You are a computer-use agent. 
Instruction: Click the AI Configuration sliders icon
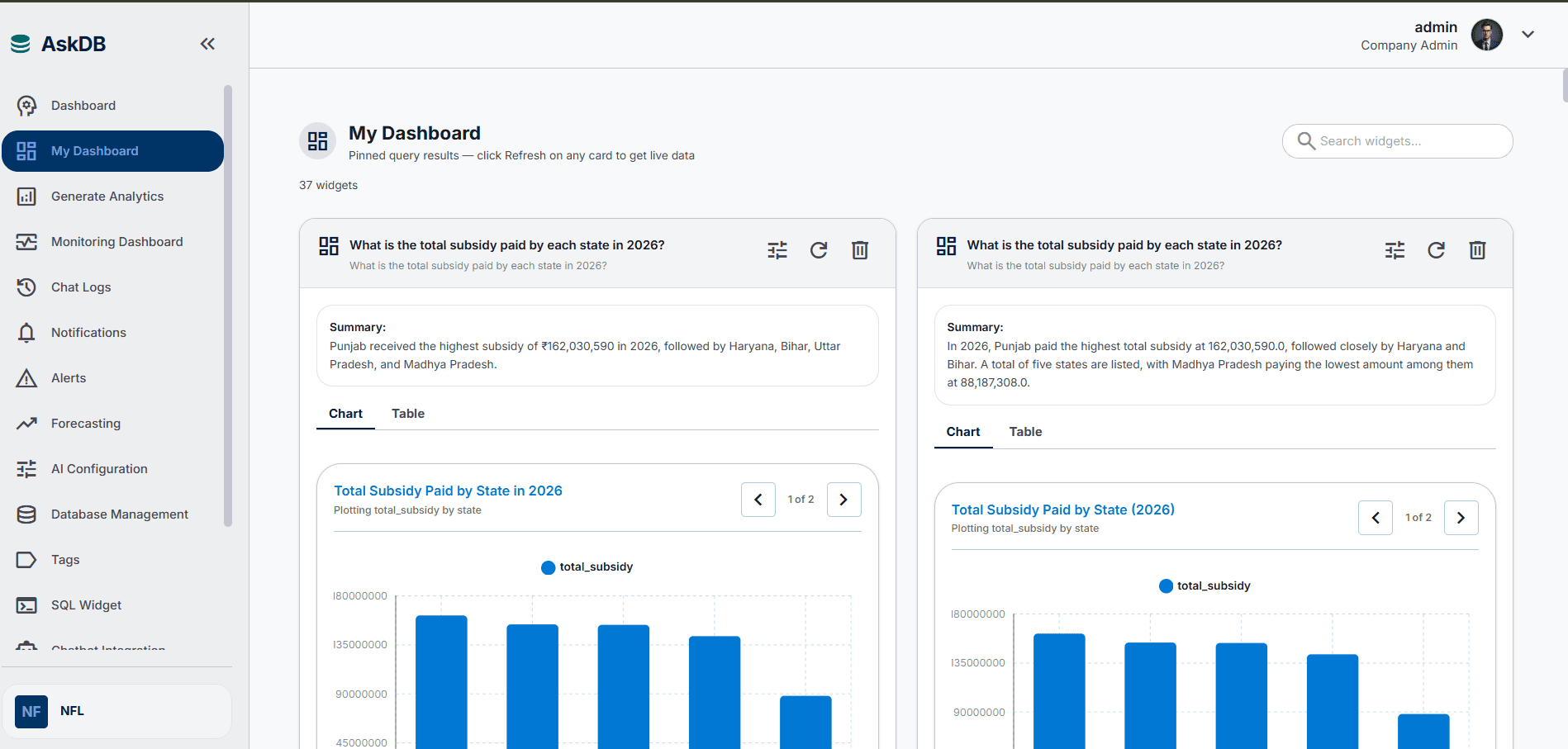click(x=26, y=469)
